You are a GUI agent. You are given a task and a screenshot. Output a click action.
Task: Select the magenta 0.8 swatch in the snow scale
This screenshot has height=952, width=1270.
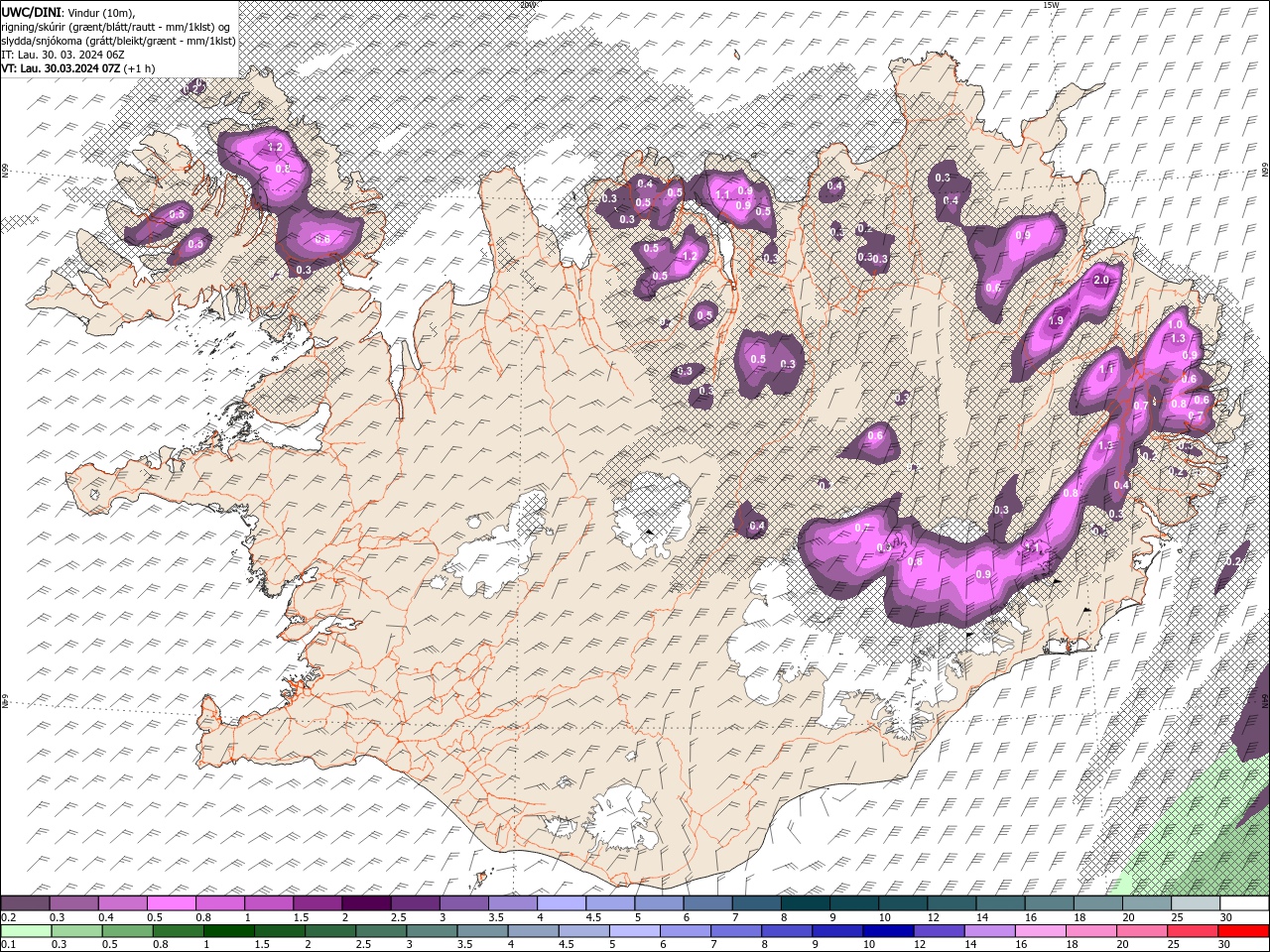(x=220, y=904)
